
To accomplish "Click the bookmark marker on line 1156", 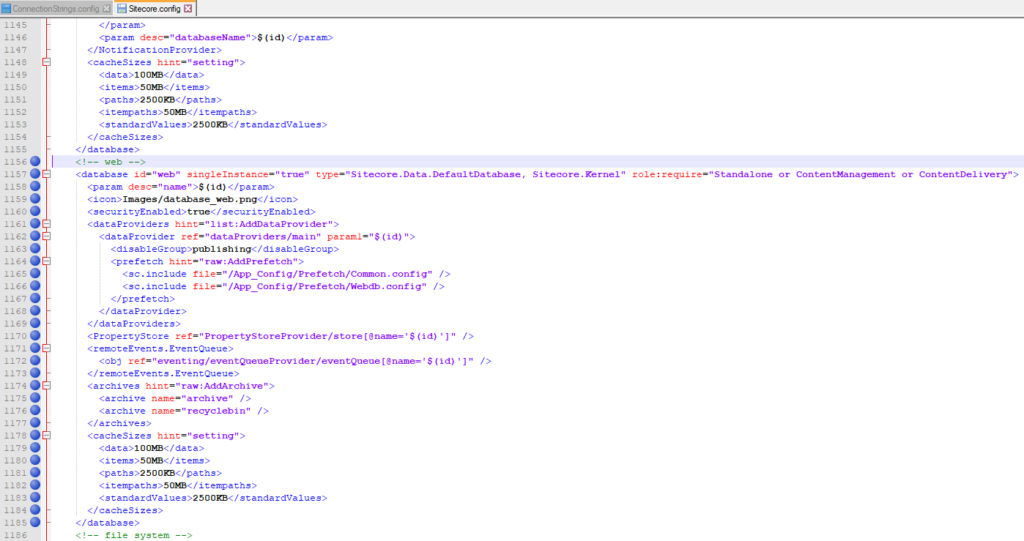I will pyautogui.click(x=35, y=161).
